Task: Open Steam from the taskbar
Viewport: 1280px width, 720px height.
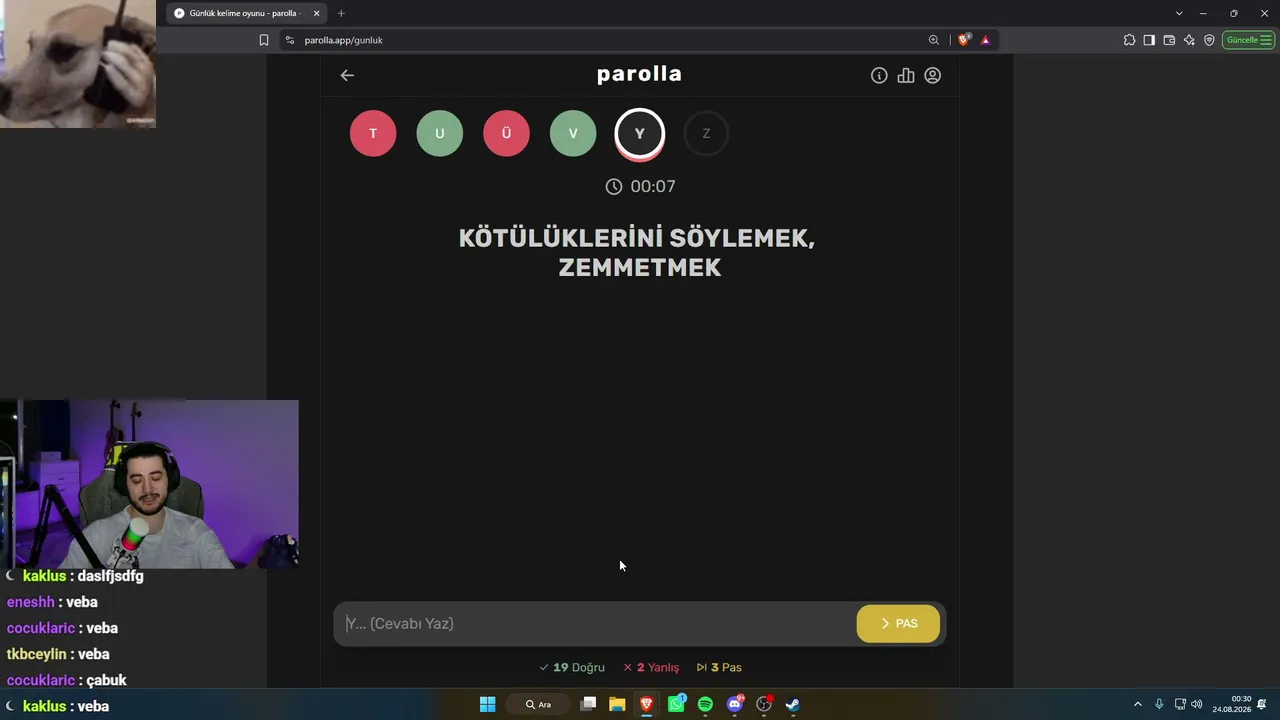Action: (x=793, y=704)
